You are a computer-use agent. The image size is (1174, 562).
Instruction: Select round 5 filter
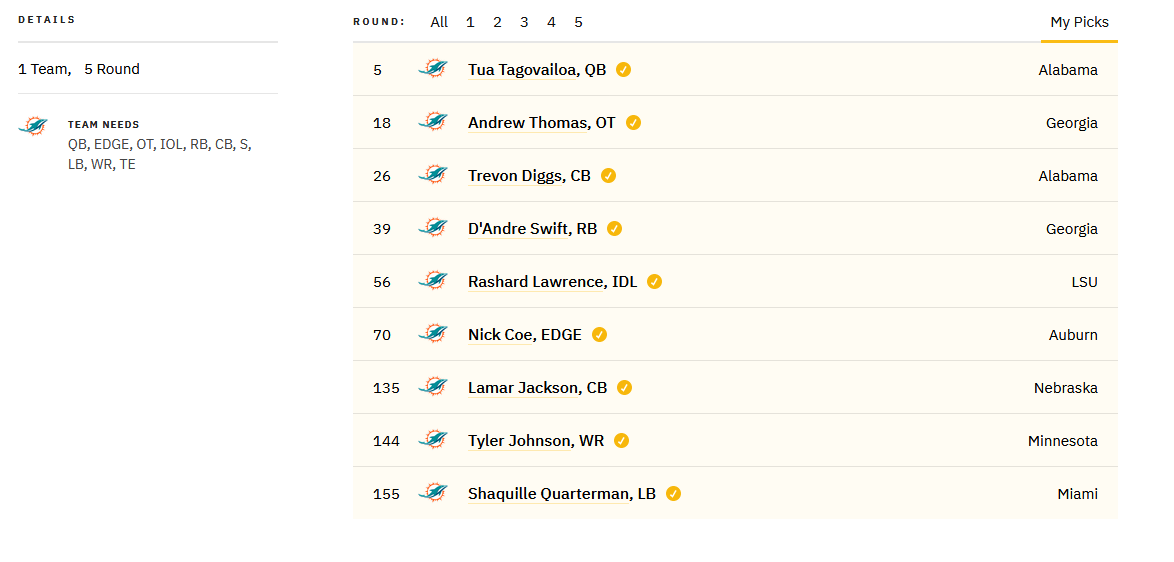click(x=578, y=22)
